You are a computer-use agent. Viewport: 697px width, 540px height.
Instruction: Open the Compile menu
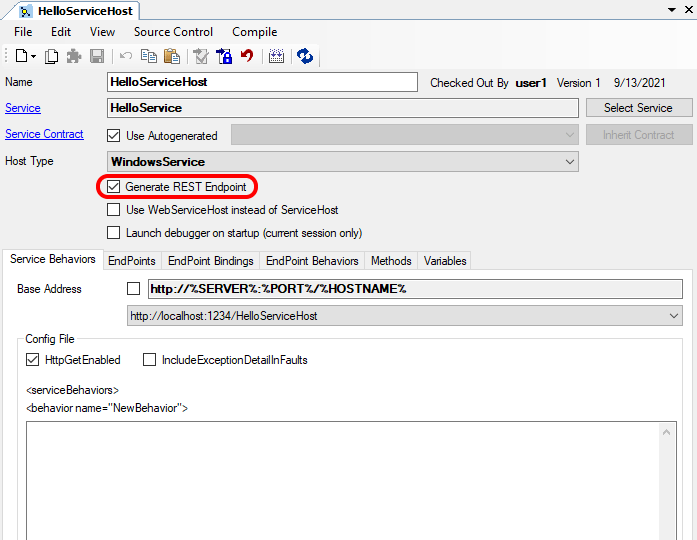pyautogui.click(x=255, y=32)
